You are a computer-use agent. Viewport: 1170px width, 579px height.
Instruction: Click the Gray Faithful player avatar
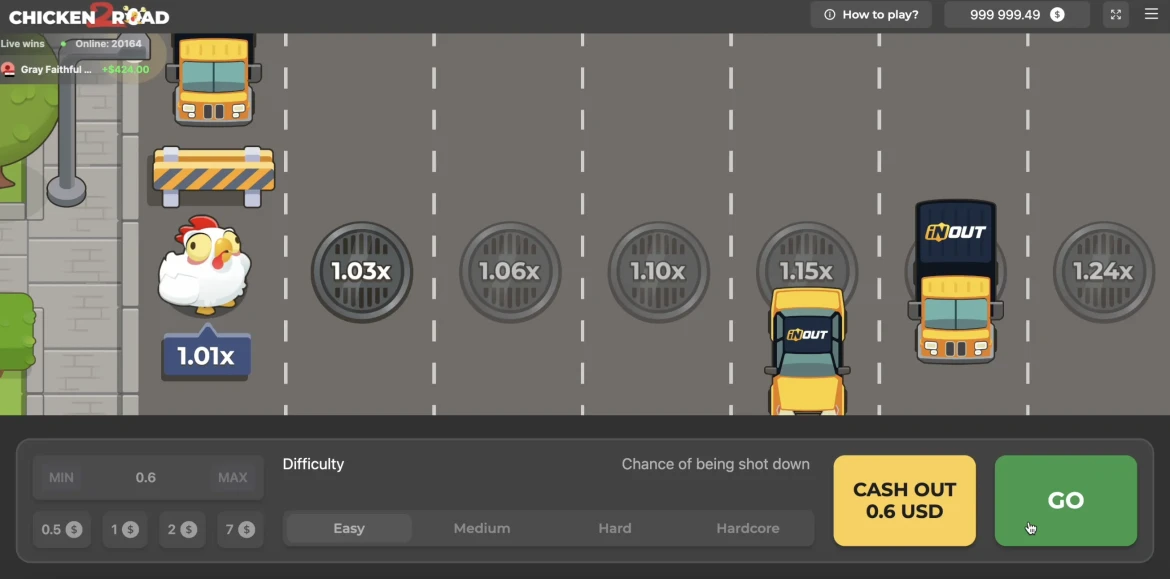8,69
